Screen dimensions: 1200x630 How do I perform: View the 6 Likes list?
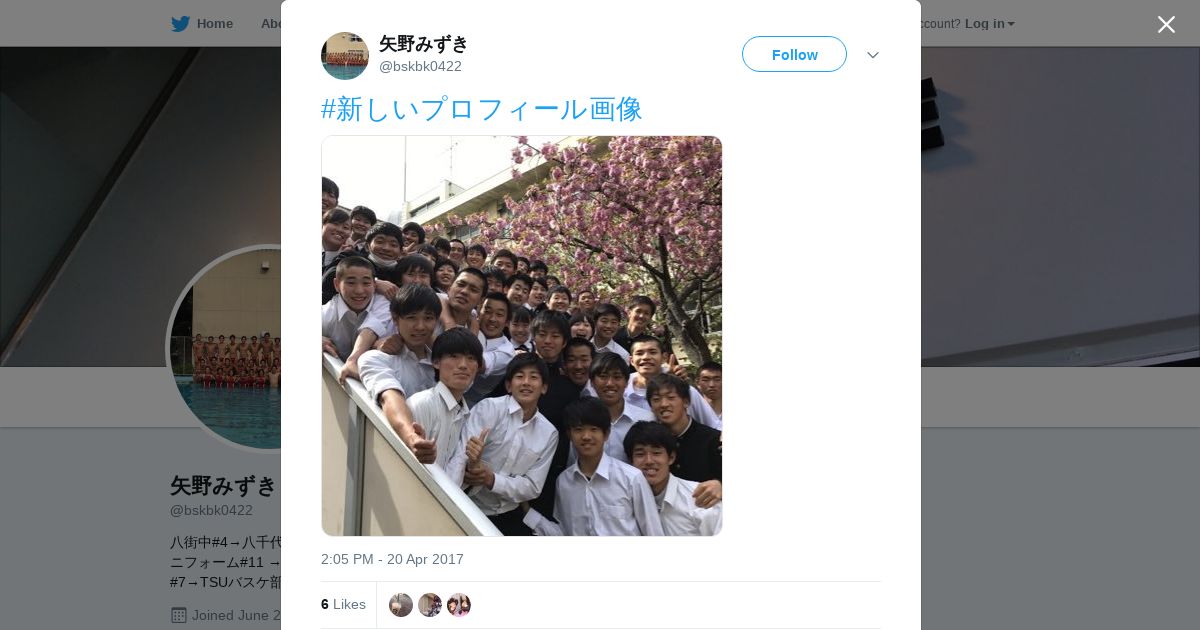pos(343,604)
